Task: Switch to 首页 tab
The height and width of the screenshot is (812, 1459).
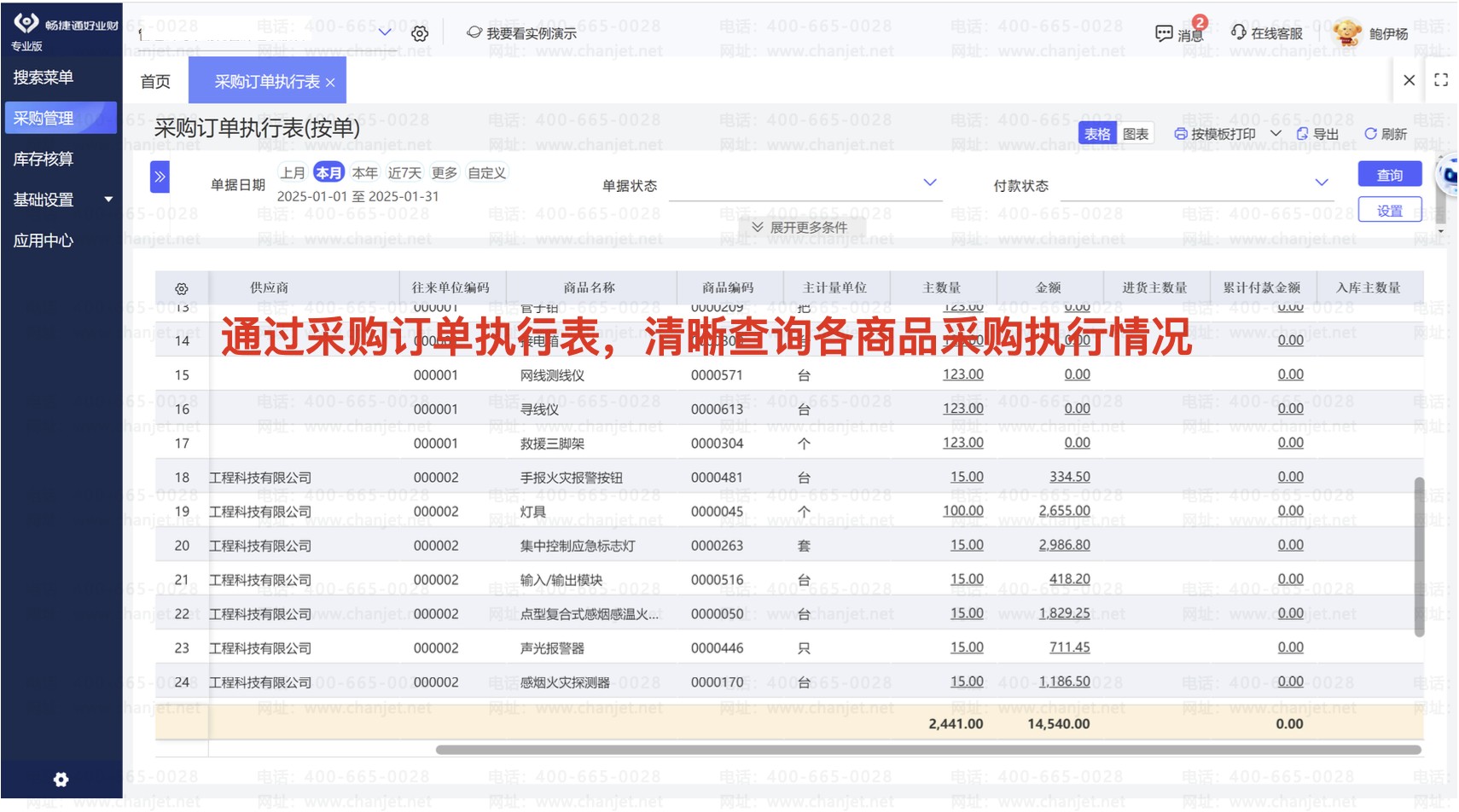Action: coord(155,82)
